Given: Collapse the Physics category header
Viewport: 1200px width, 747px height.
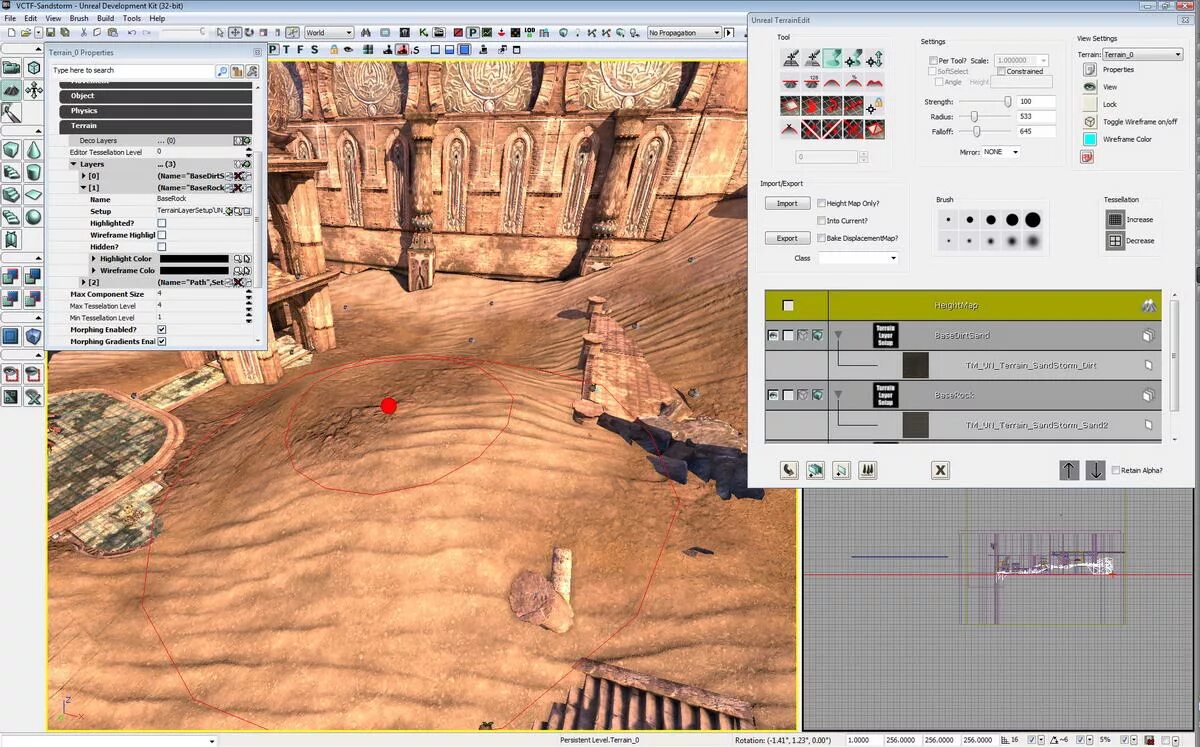Looking at the screenshot, I should point(156,111).
